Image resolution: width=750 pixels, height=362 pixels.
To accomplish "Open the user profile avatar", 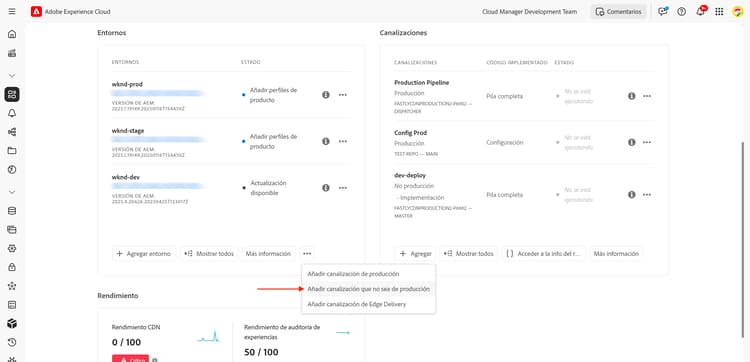I will (738, 11).
